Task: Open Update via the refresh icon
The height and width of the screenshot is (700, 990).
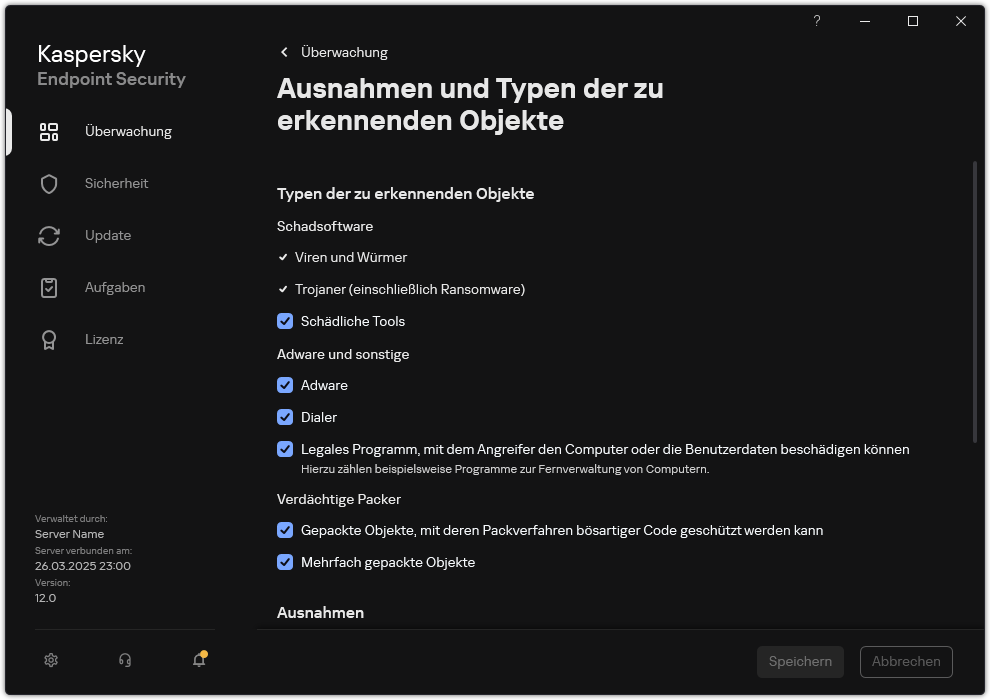Action: coord(49,235)
